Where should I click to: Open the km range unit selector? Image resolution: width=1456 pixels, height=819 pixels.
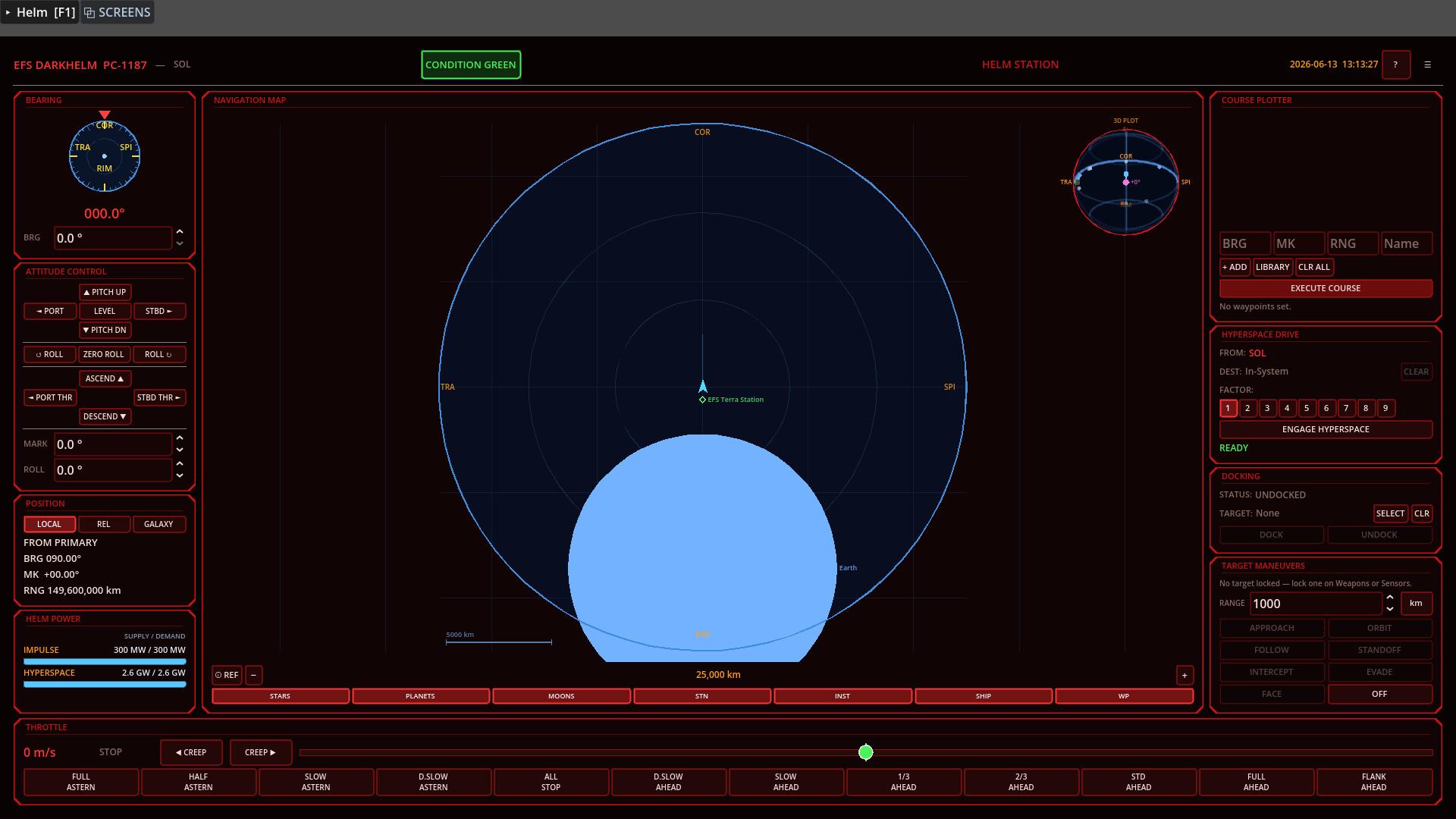click(x=1417, y=603)
